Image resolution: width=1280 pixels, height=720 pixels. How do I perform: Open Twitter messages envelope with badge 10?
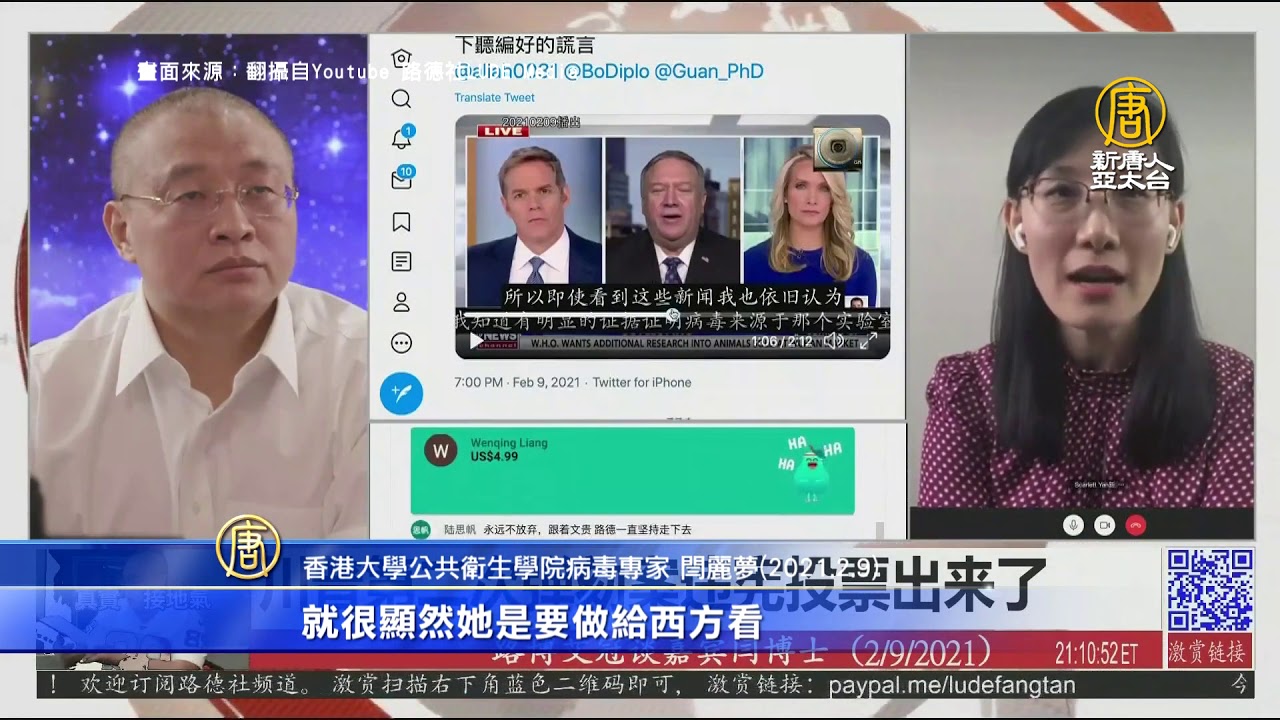pos(402,179)
